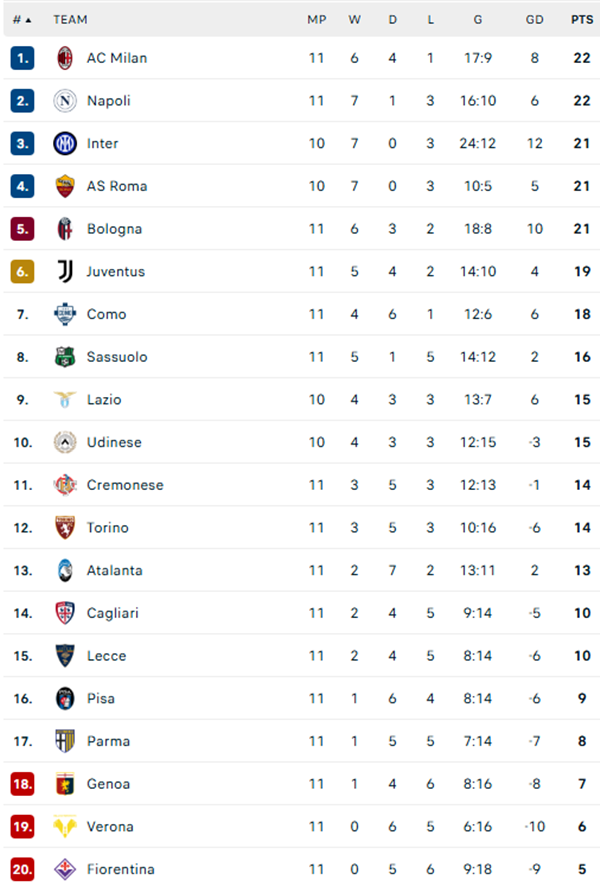600x886 pixels.
Task: Select the Cagliari crest icon
Action: click(63, 613)
